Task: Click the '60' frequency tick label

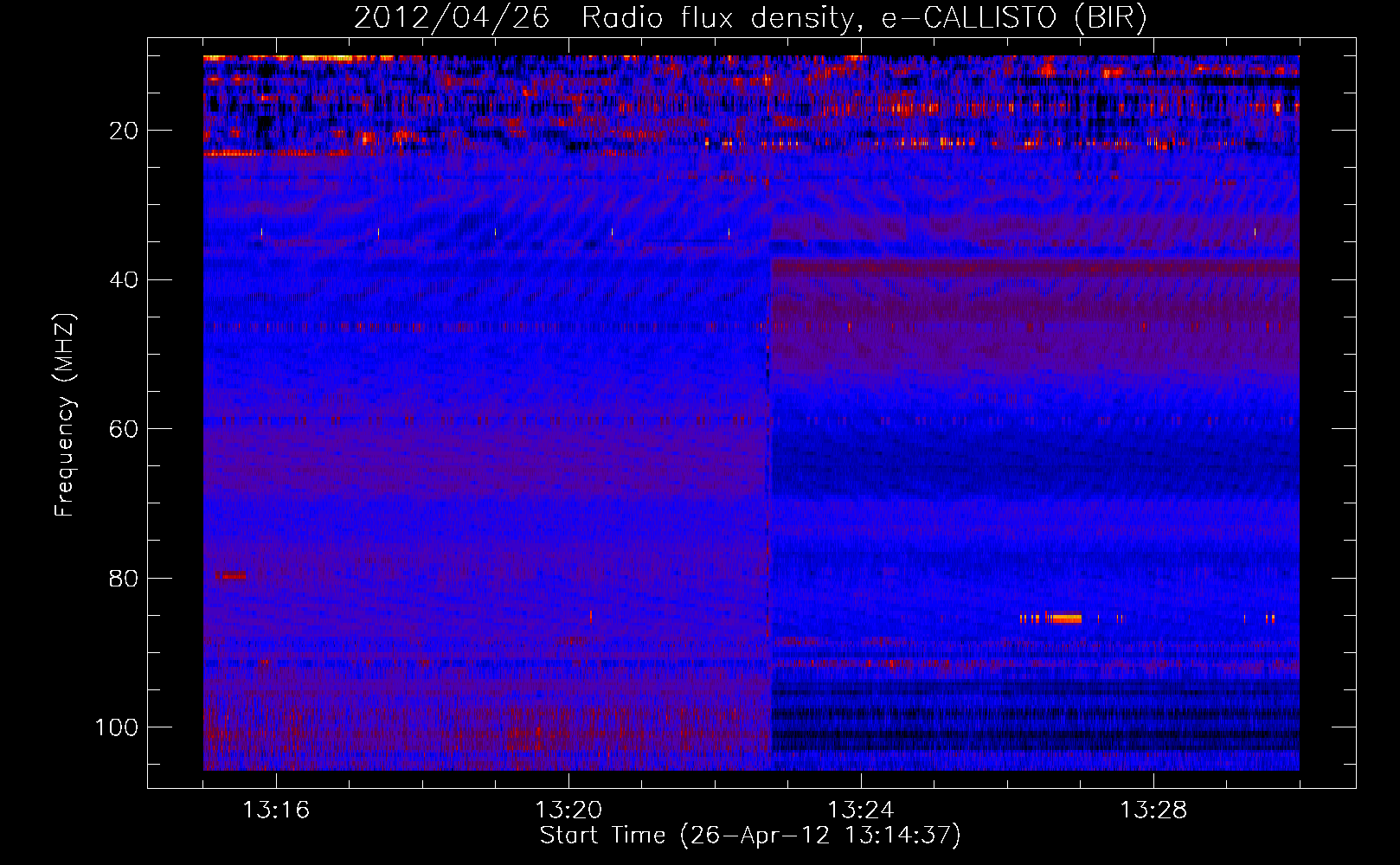Action: [124, 430]
